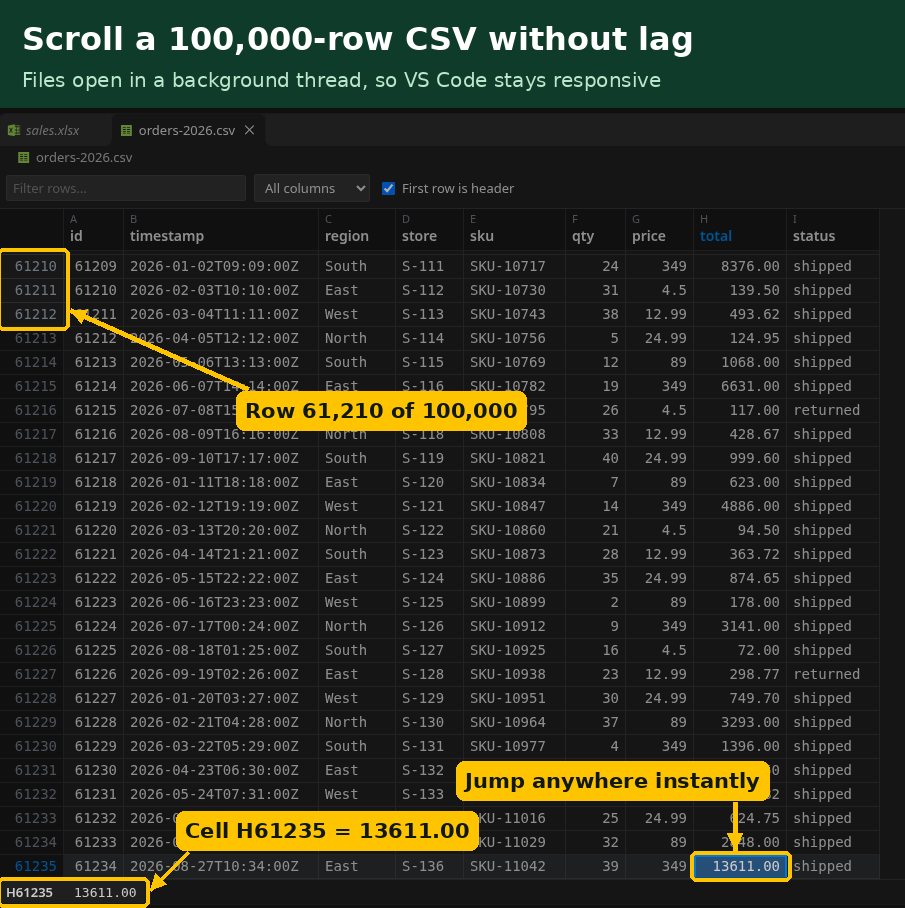The image size is (905, 908).
Task: Click timestamp 2026-09-10T17:17:00Z
Action: (221, 458)
